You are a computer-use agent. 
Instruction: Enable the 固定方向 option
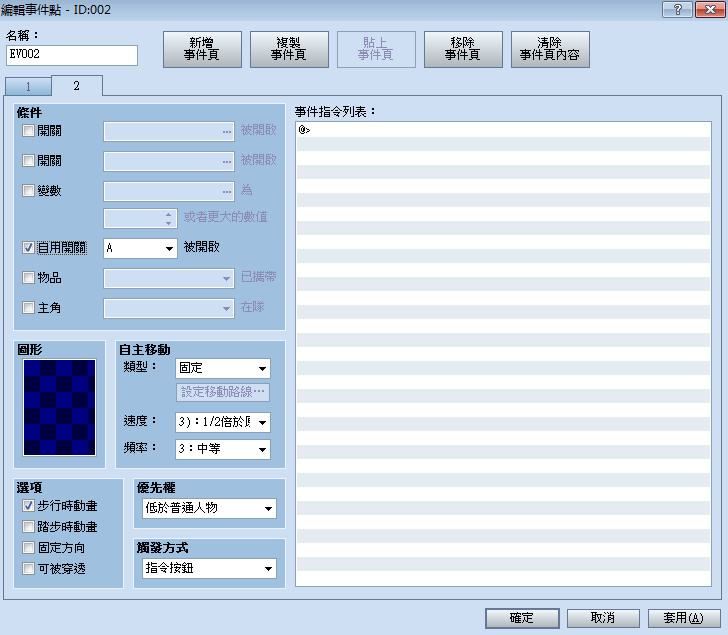[28, 547]
